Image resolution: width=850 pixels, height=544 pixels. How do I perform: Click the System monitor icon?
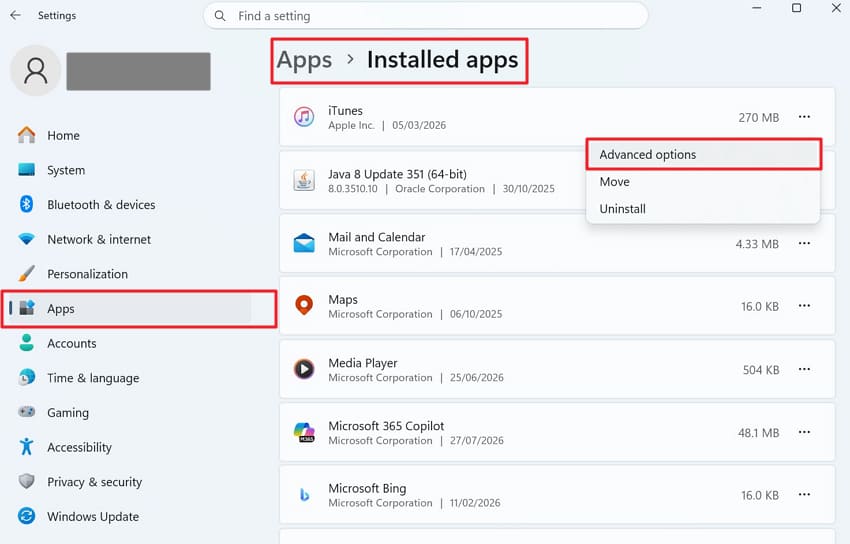[x=26, y=170]
